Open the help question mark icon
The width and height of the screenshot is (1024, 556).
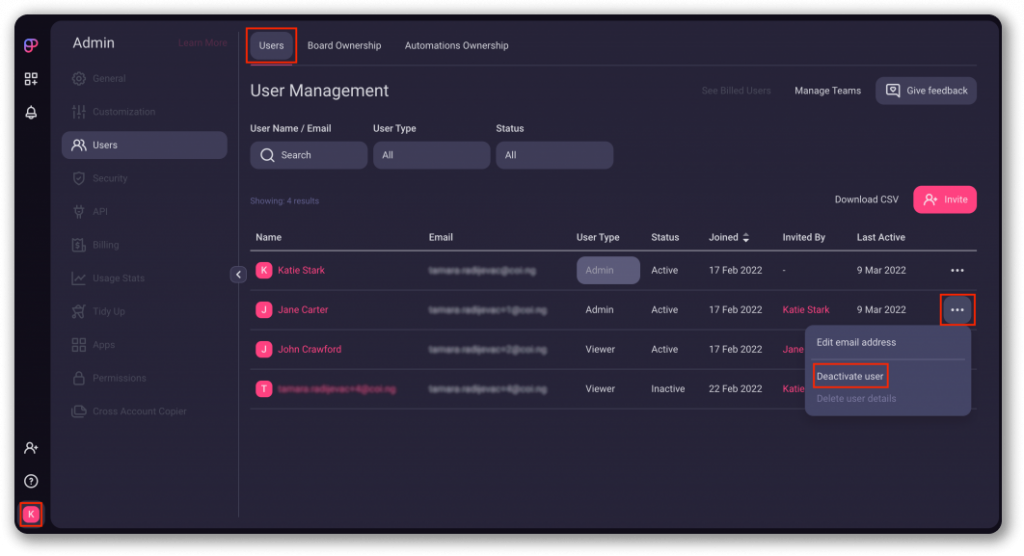tap(31, 481)
